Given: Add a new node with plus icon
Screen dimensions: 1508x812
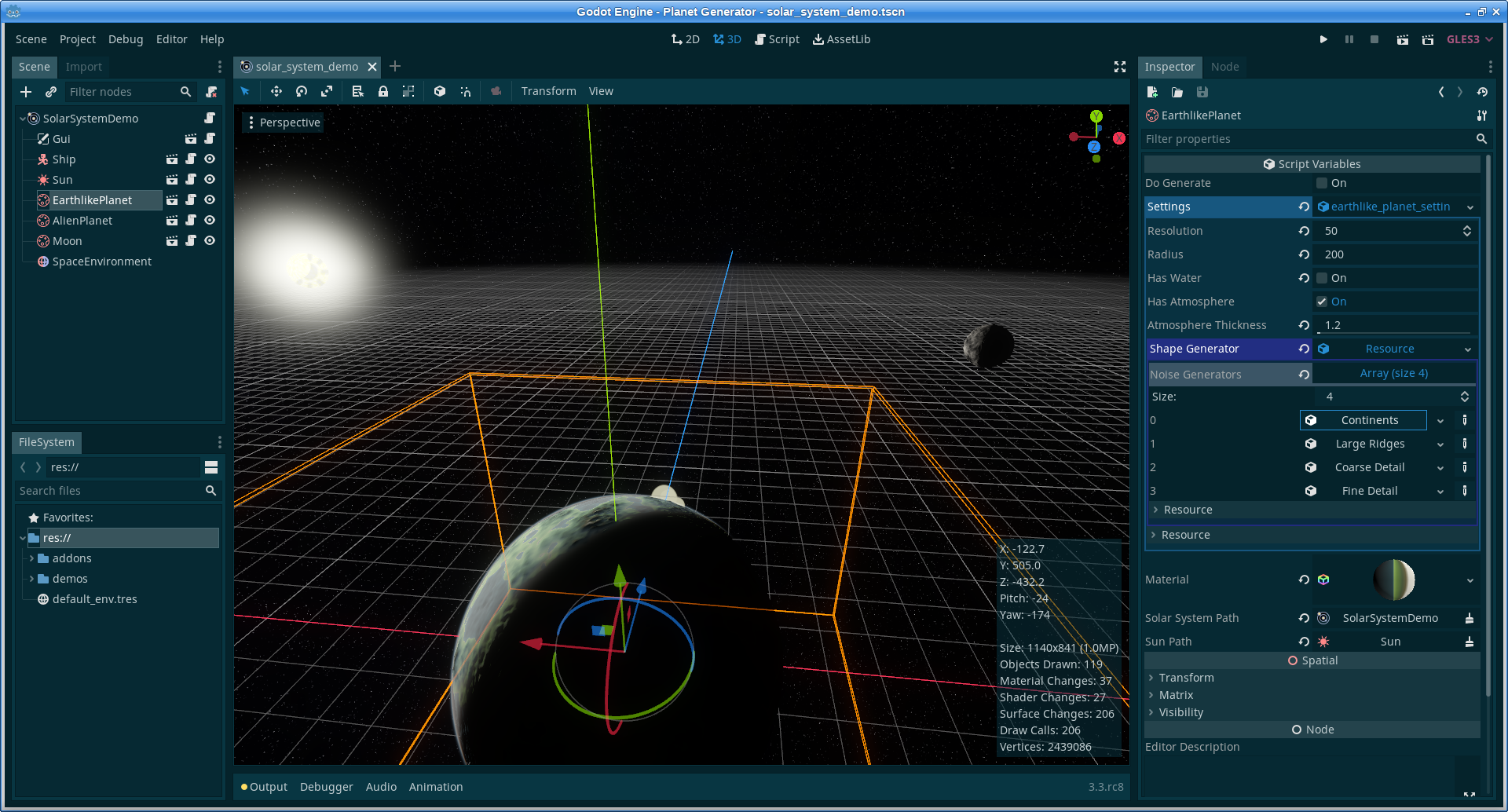Looking at the screenshot, I should 26,92.
